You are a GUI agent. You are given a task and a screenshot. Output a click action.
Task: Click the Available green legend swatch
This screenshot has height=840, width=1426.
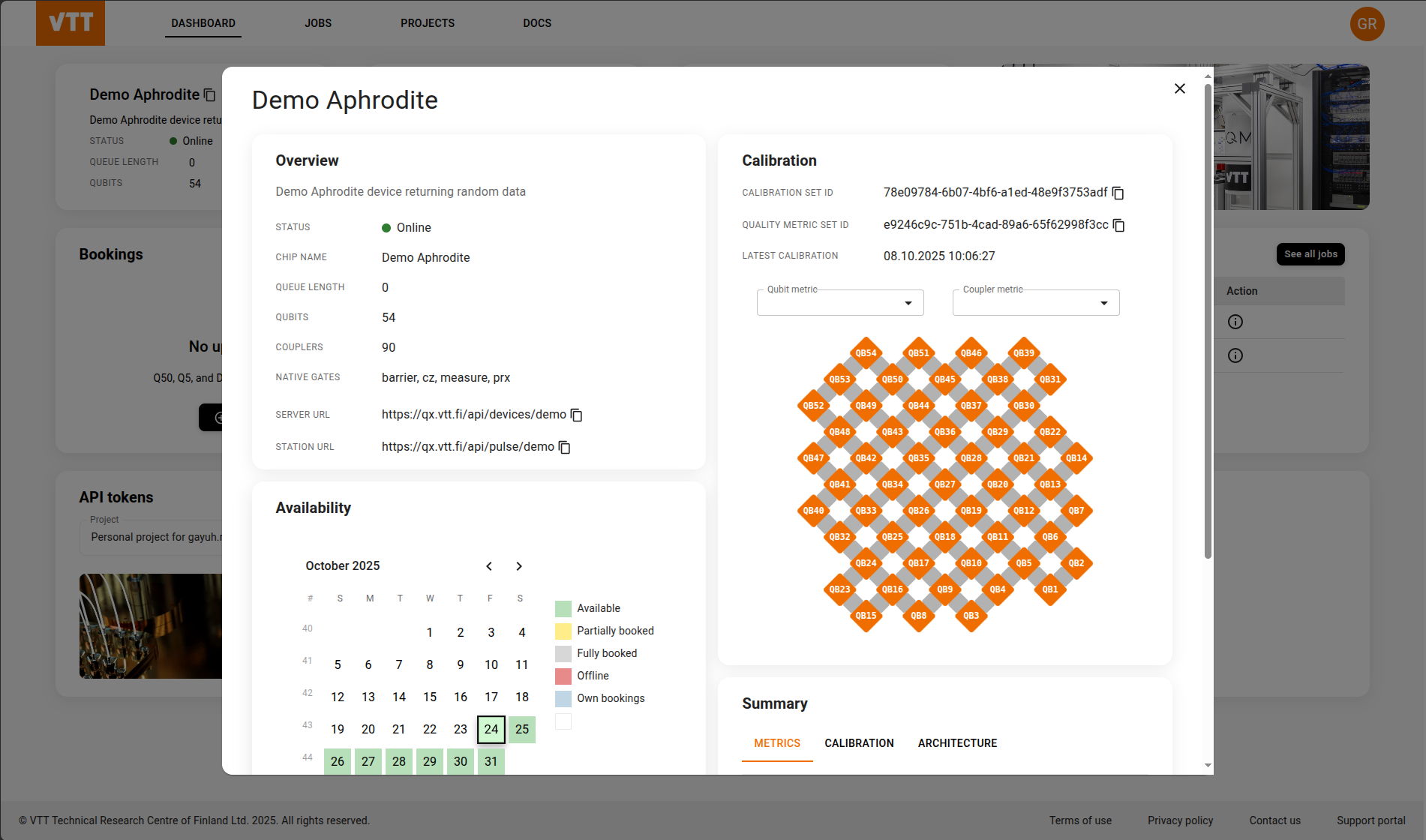pos(563,608)
